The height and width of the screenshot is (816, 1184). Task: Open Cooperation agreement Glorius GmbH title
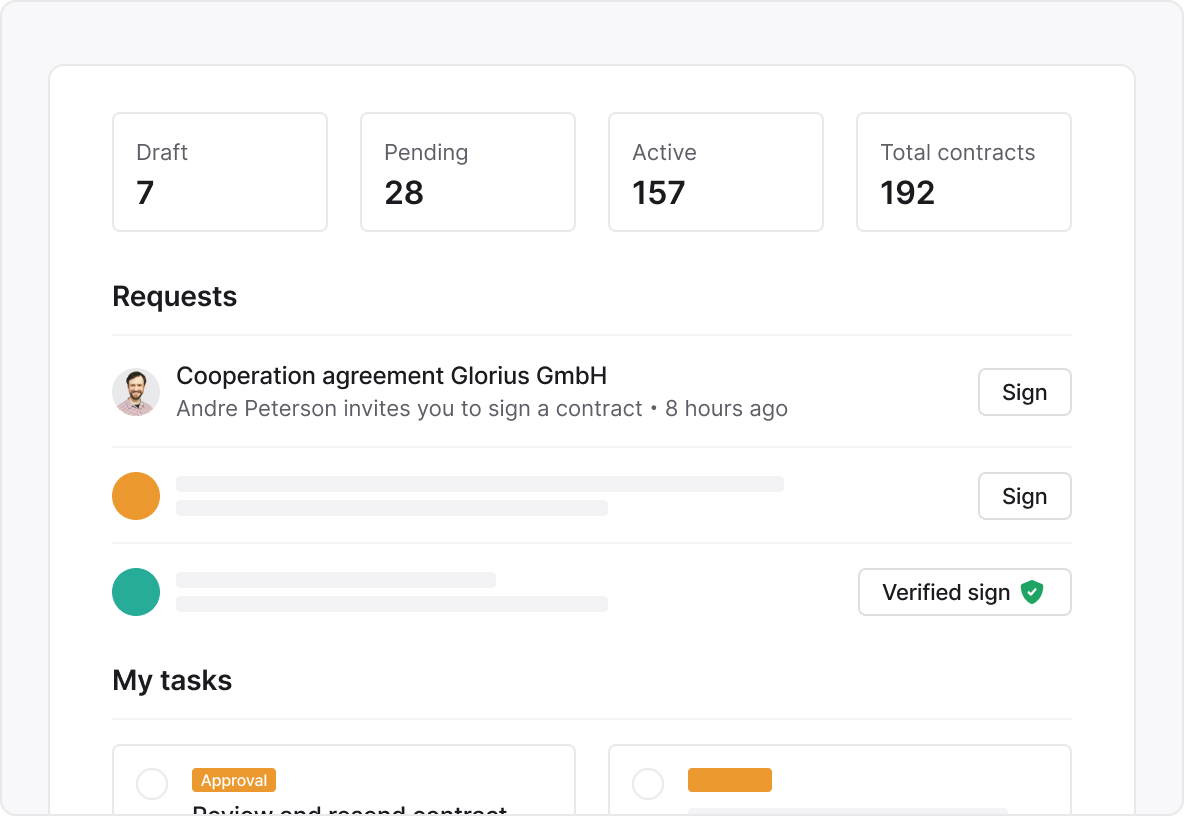click(391, 376)
